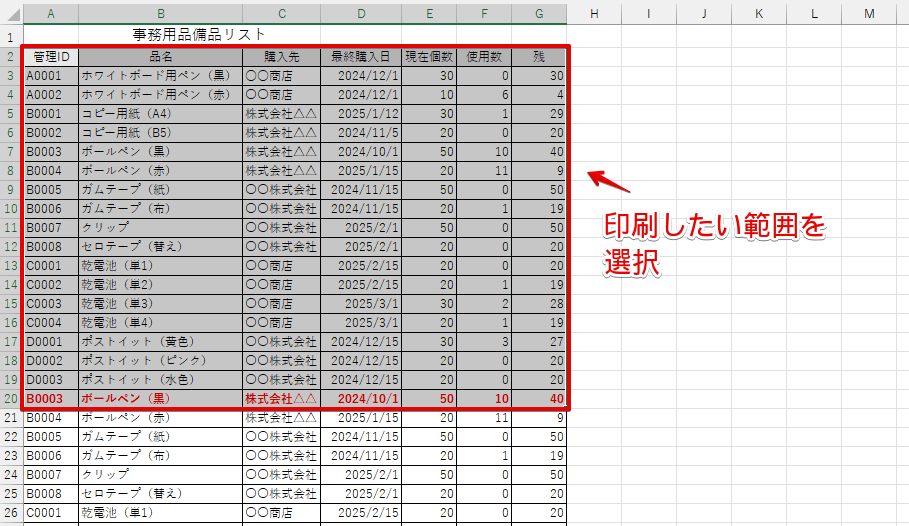
Task: Select column A header
Action: coord(51,13)
